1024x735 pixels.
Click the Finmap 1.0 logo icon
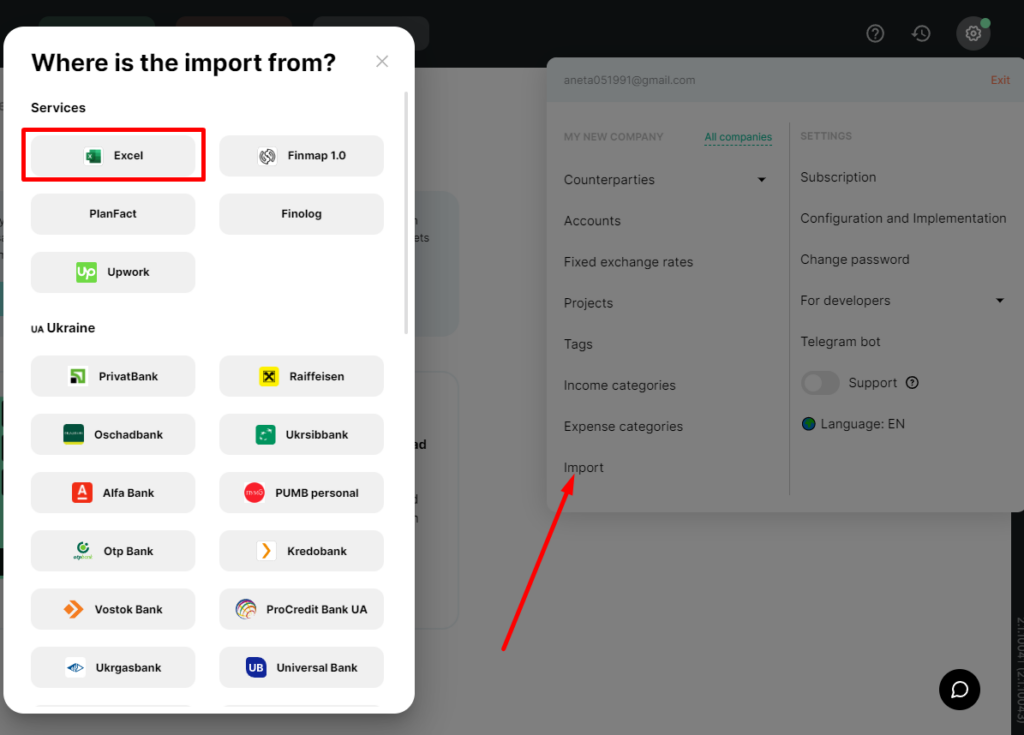coord(267,155)
